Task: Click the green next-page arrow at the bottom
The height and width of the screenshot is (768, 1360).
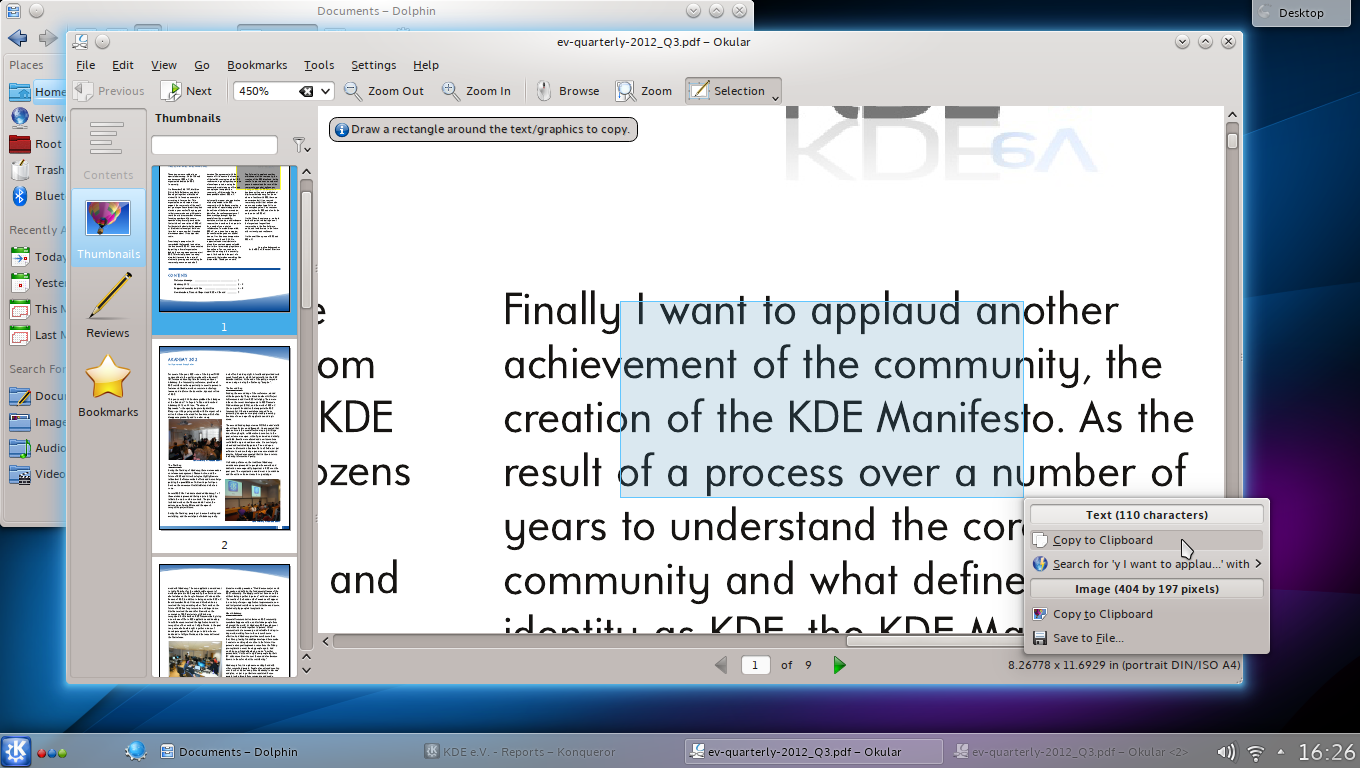Action: tap(840, 665)
